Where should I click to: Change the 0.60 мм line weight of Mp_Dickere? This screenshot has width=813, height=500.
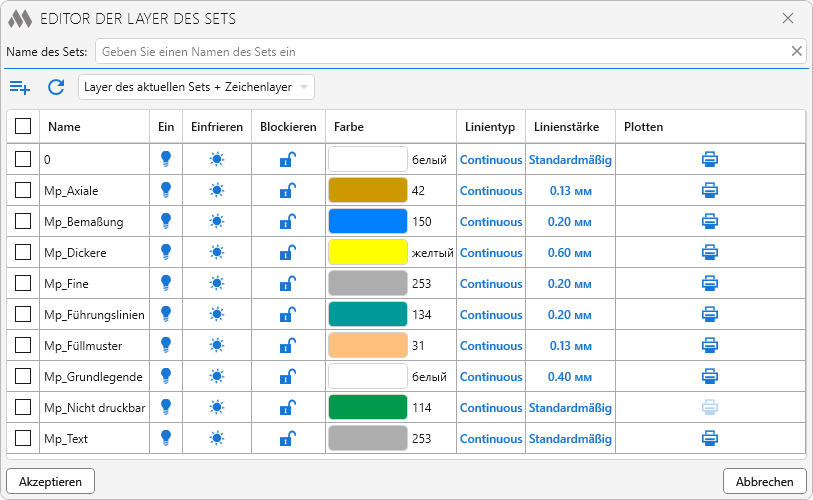point(570,253)
